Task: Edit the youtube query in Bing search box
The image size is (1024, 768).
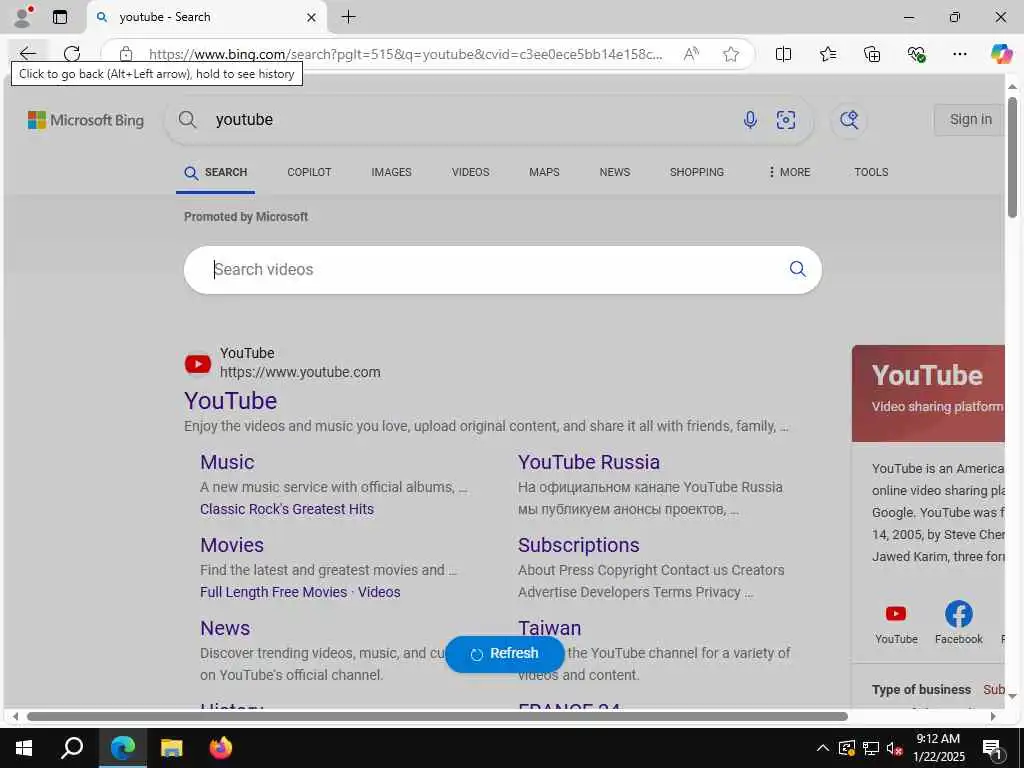Action: pyautogui.click(x=244, y=120)
